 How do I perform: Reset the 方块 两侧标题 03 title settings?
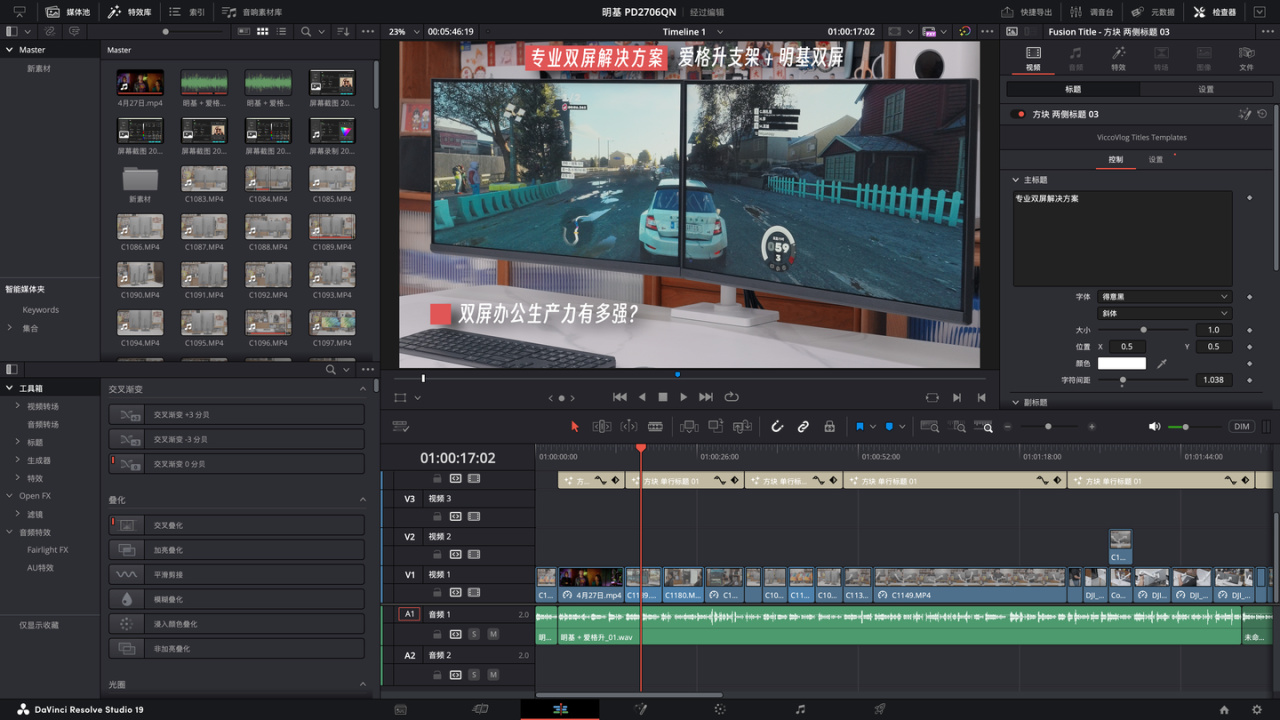(x=1262, y=114)
